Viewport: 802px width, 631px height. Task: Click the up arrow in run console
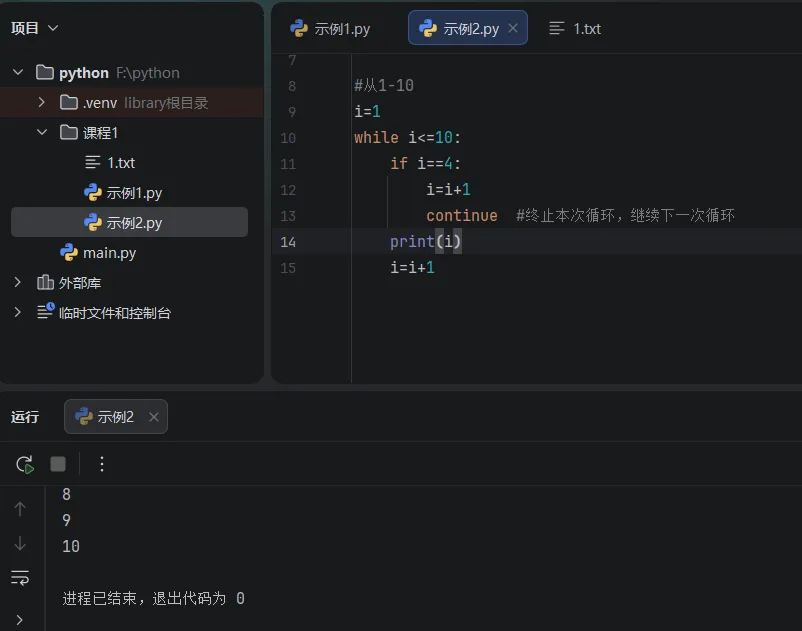click(x=20, y=509)
